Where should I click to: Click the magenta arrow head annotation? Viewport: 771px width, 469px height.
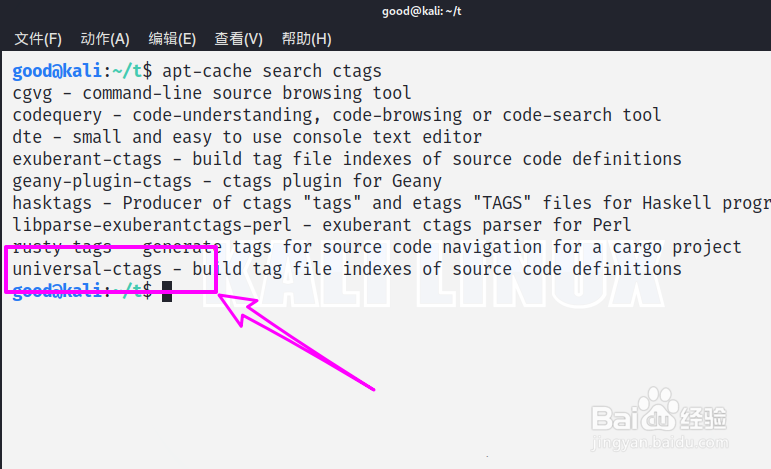tap(232, 303)
